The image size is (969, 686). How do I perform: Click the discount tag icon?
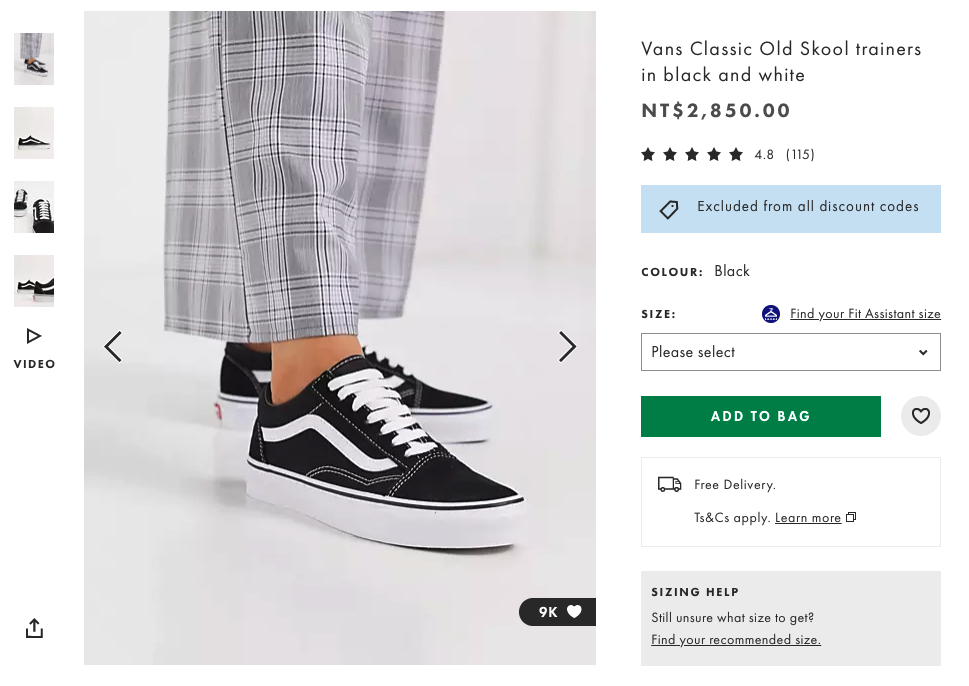coord(669,208)
